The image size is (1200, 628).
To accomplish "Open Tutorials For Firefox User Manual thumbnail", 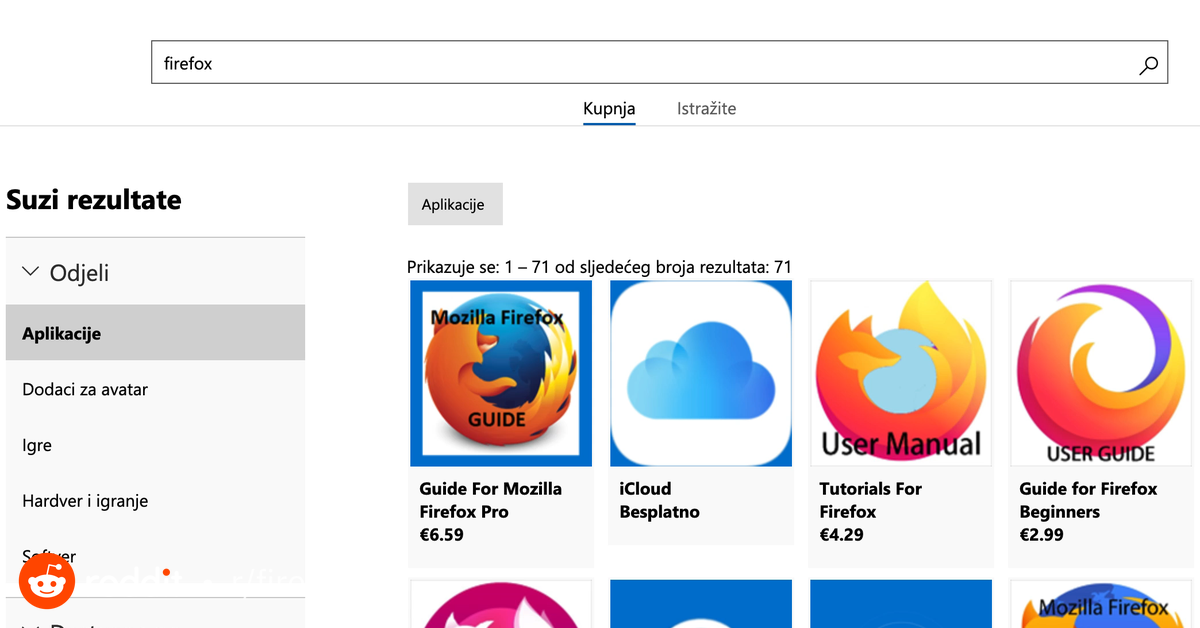I will 901,373.
